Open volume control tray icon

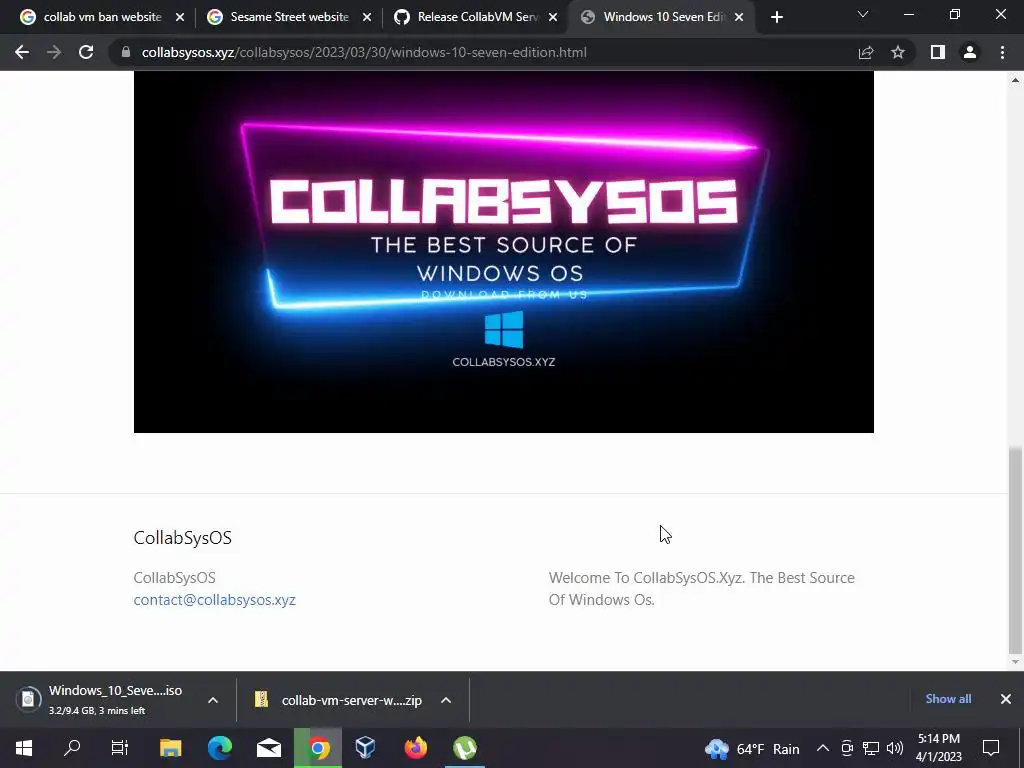coord(895,748)
